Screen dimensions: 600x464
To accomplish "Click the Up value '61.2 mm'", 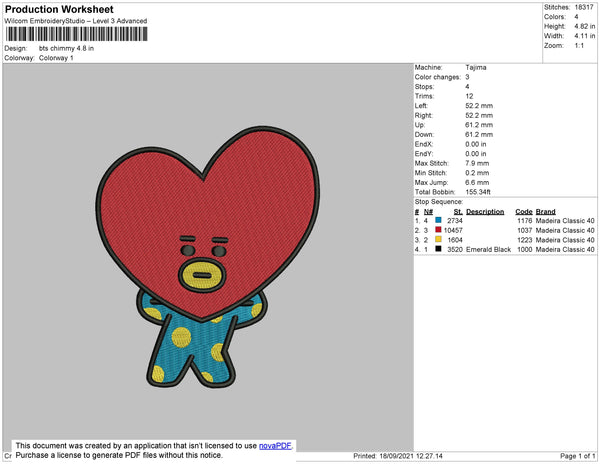I will (479, 125).
